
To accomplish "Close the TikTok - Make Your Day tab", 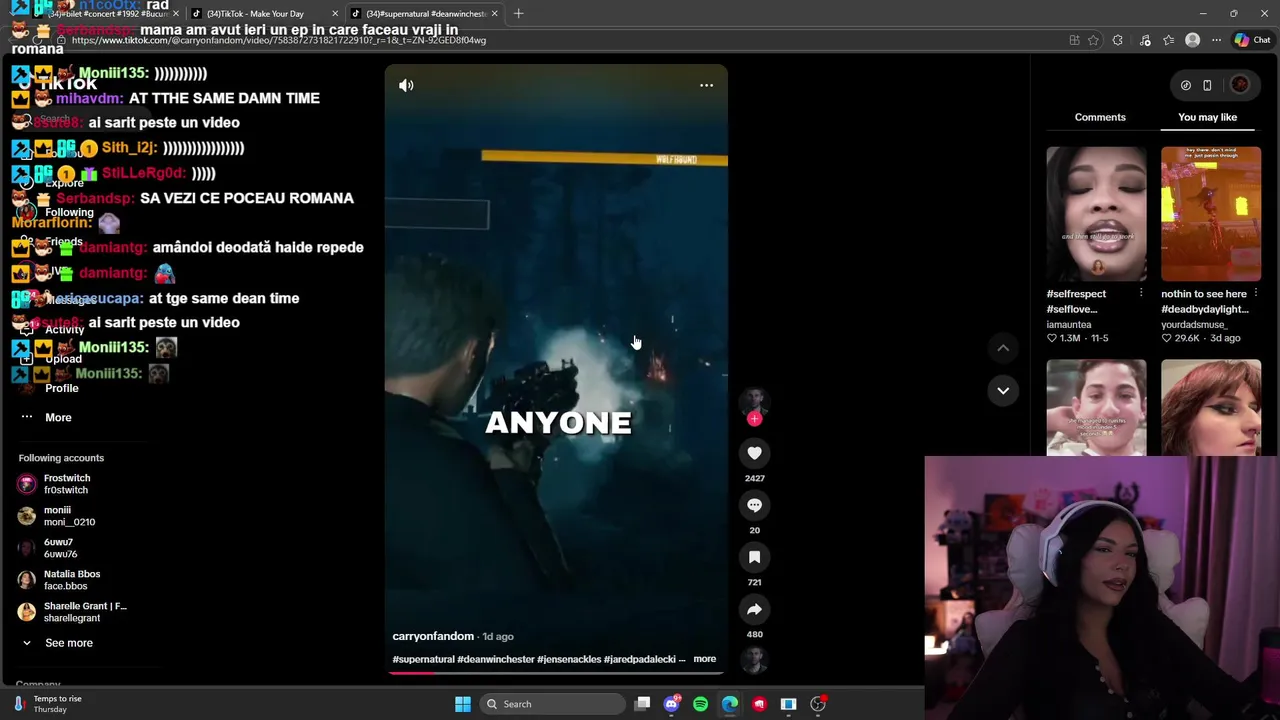I will pos(335,14).
